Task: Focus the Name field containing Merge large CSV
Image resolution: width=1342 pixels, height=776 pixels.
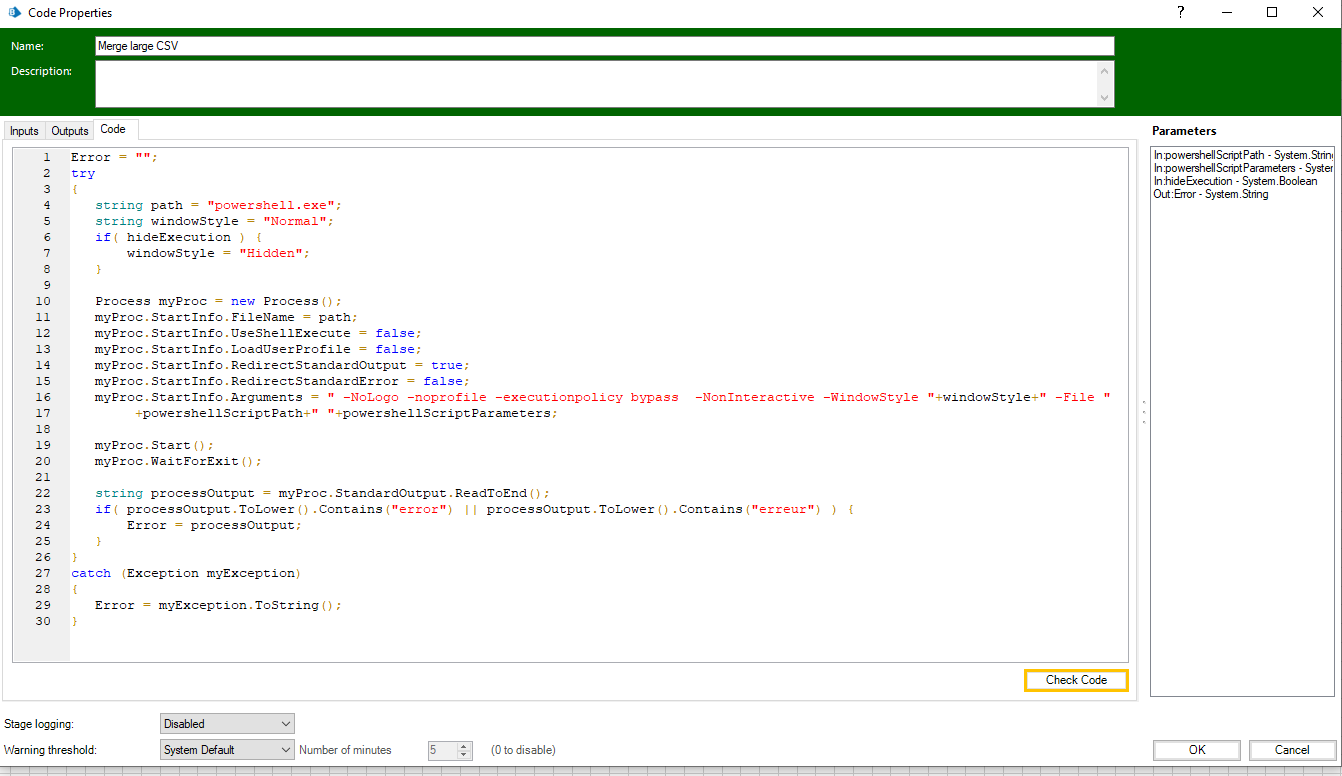Action: pos(604,46)
